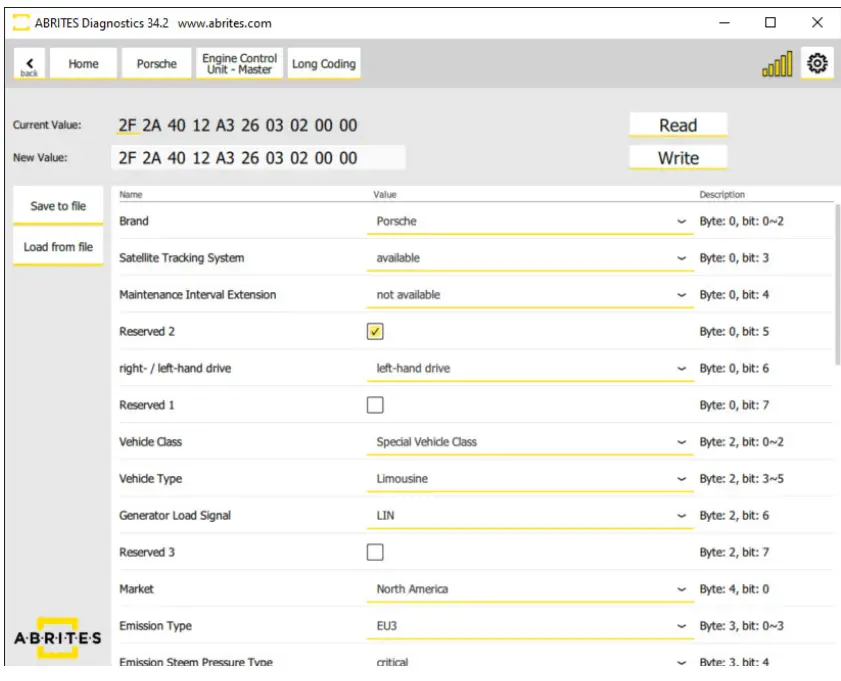Expand the Satellite Tracking System dropdown
841x681 pixels.
click(x=529, y=258)
